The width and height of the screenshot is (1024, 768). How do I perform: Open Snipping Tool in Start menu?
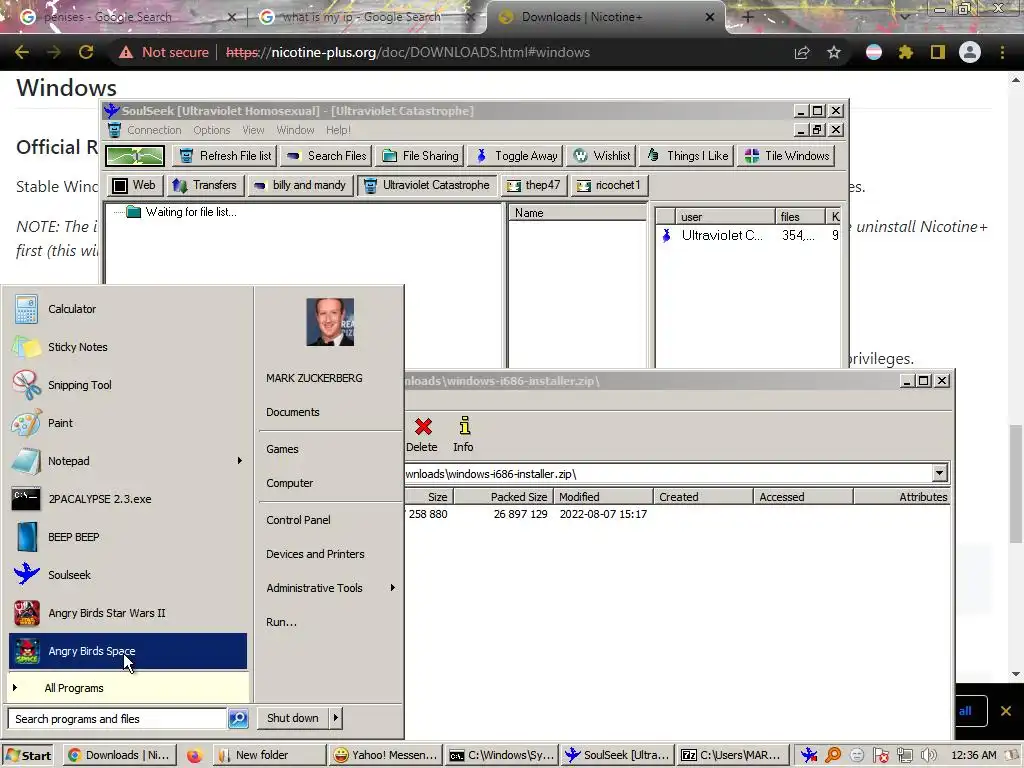(x=127, y=385)
